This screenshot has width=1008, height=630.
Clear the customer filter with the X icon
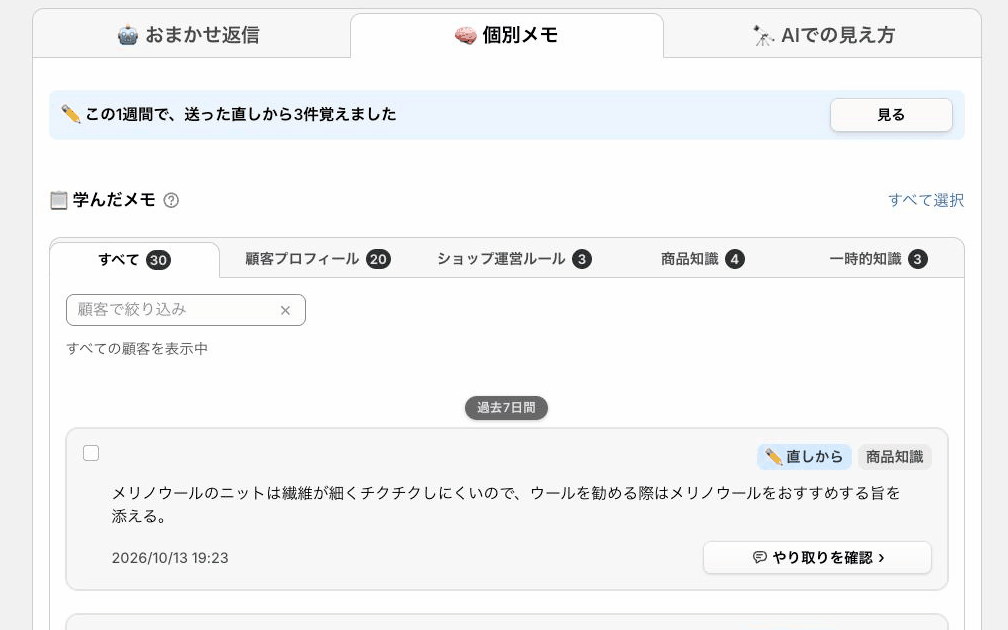(285, 310)
